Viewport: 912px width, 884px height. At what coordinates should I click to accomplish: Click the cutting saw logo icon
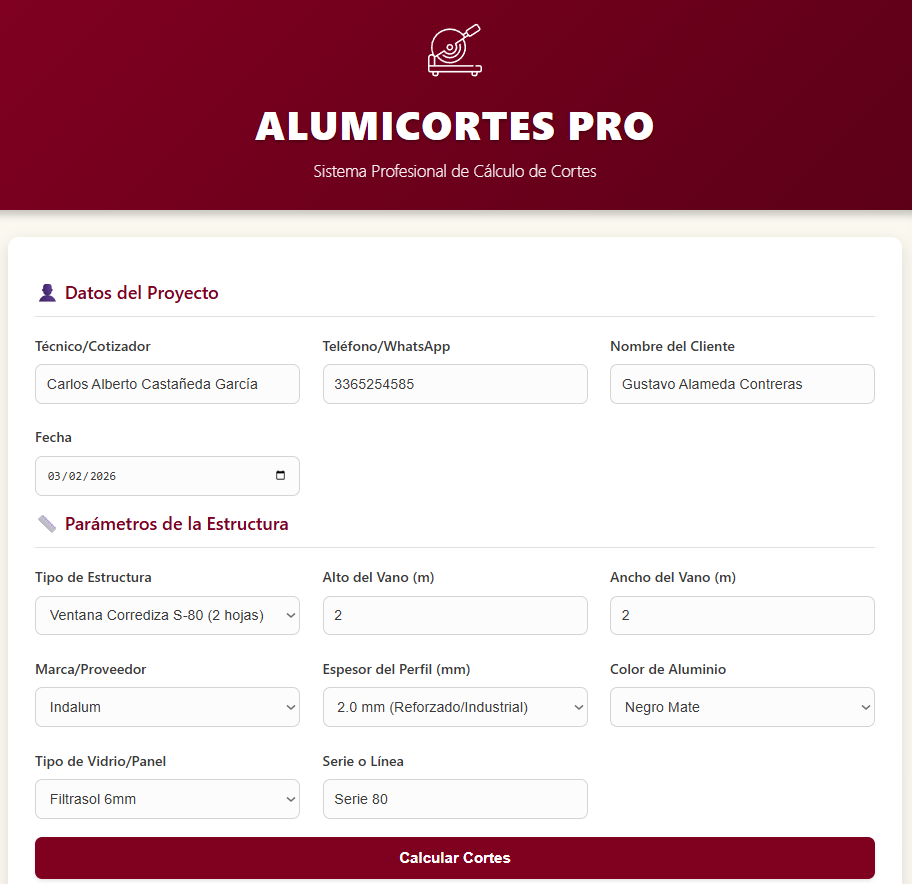point(455,48)
